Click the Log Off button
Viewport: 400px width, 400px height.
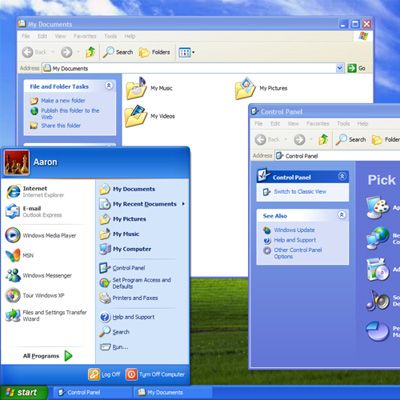(x=104, y=374)
